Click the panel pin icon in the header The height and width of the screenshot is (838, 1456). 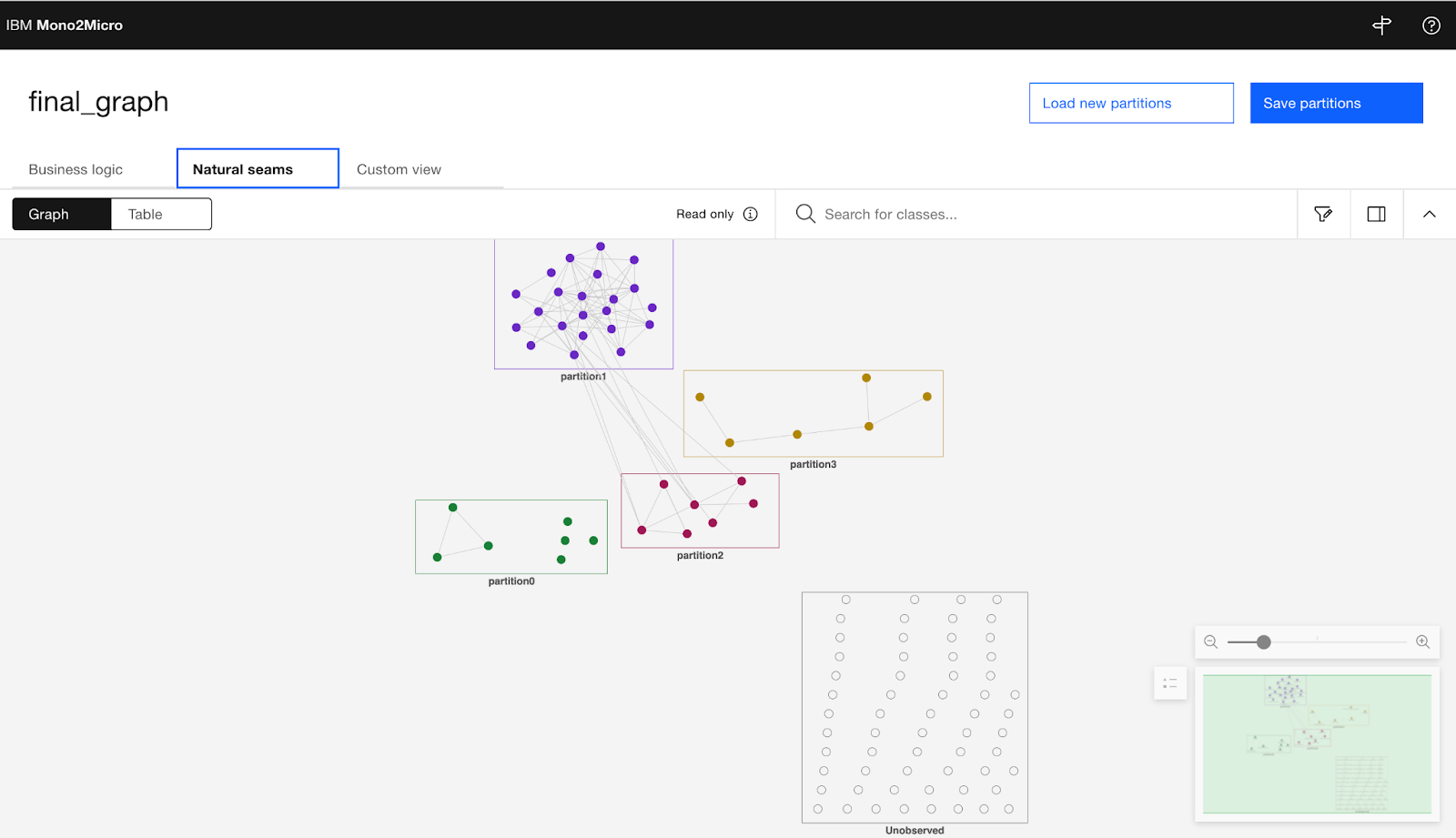[1381, 25]
